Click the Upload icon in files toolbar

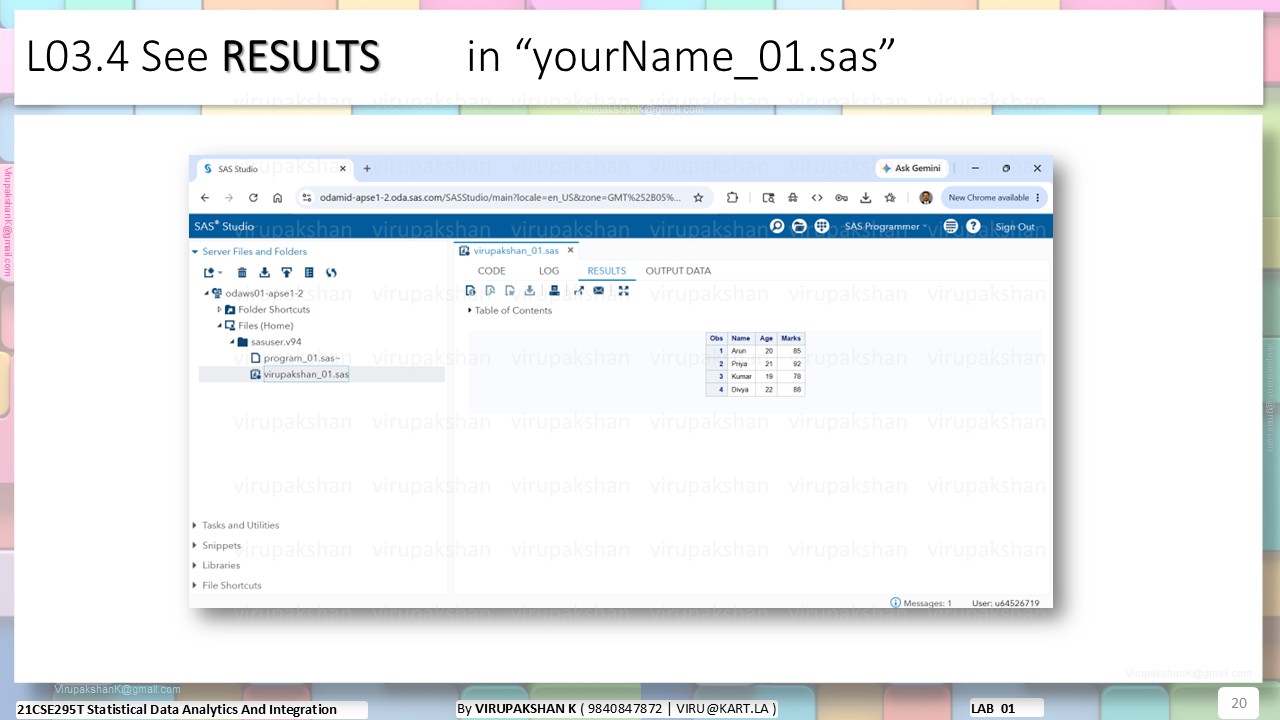pyautogui.click(x=287, y=272)
